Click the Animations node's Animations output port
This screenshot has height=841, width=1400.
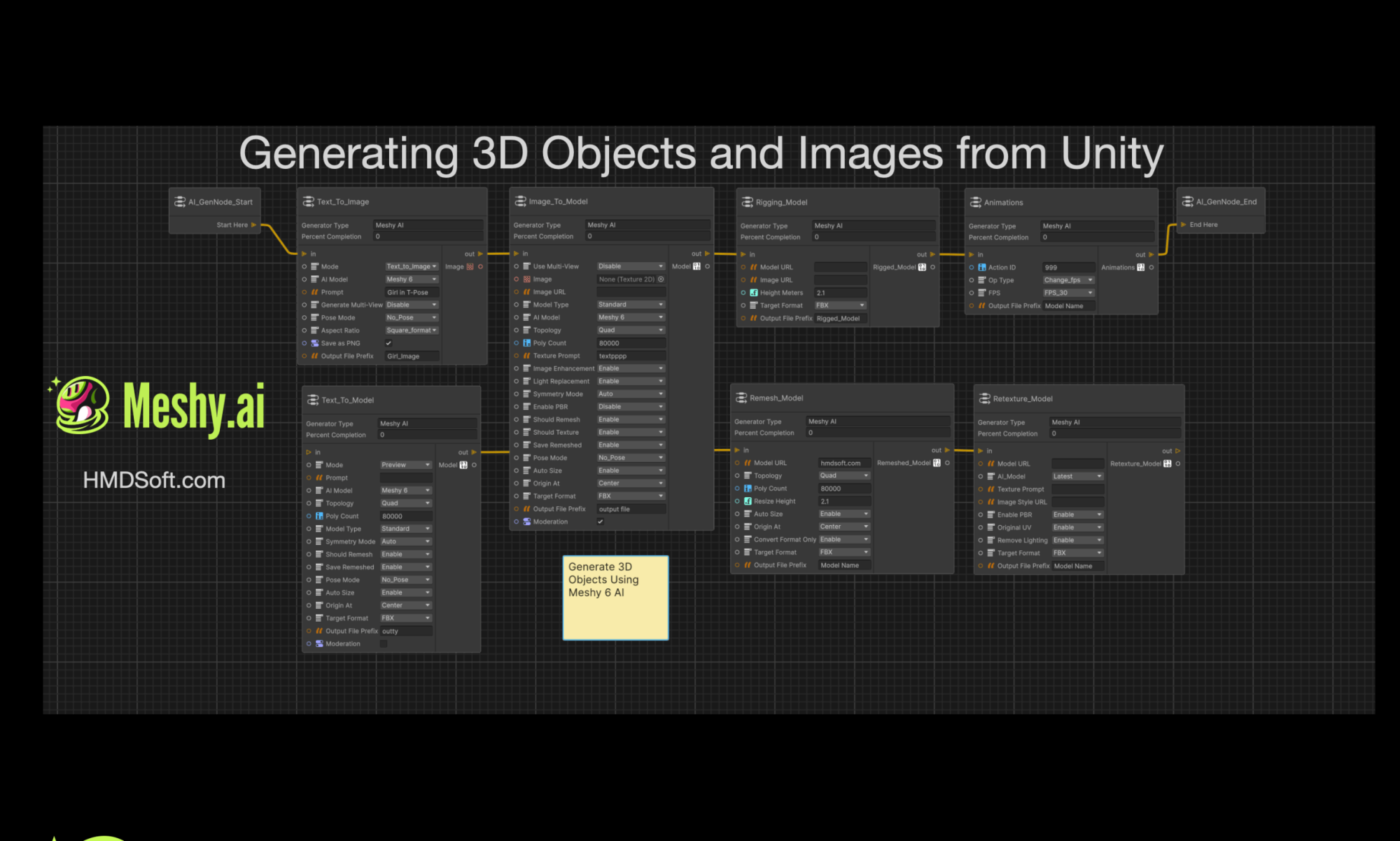click(1151, 267)
